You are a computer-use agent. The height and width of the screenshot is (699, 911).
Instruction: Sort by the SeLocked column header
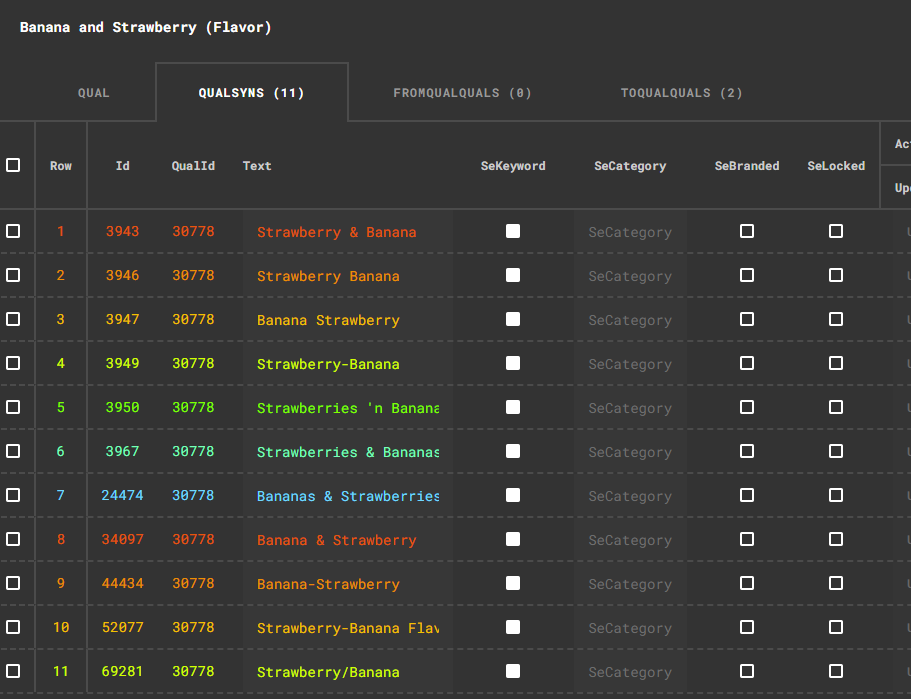click(x=836, y=166)
